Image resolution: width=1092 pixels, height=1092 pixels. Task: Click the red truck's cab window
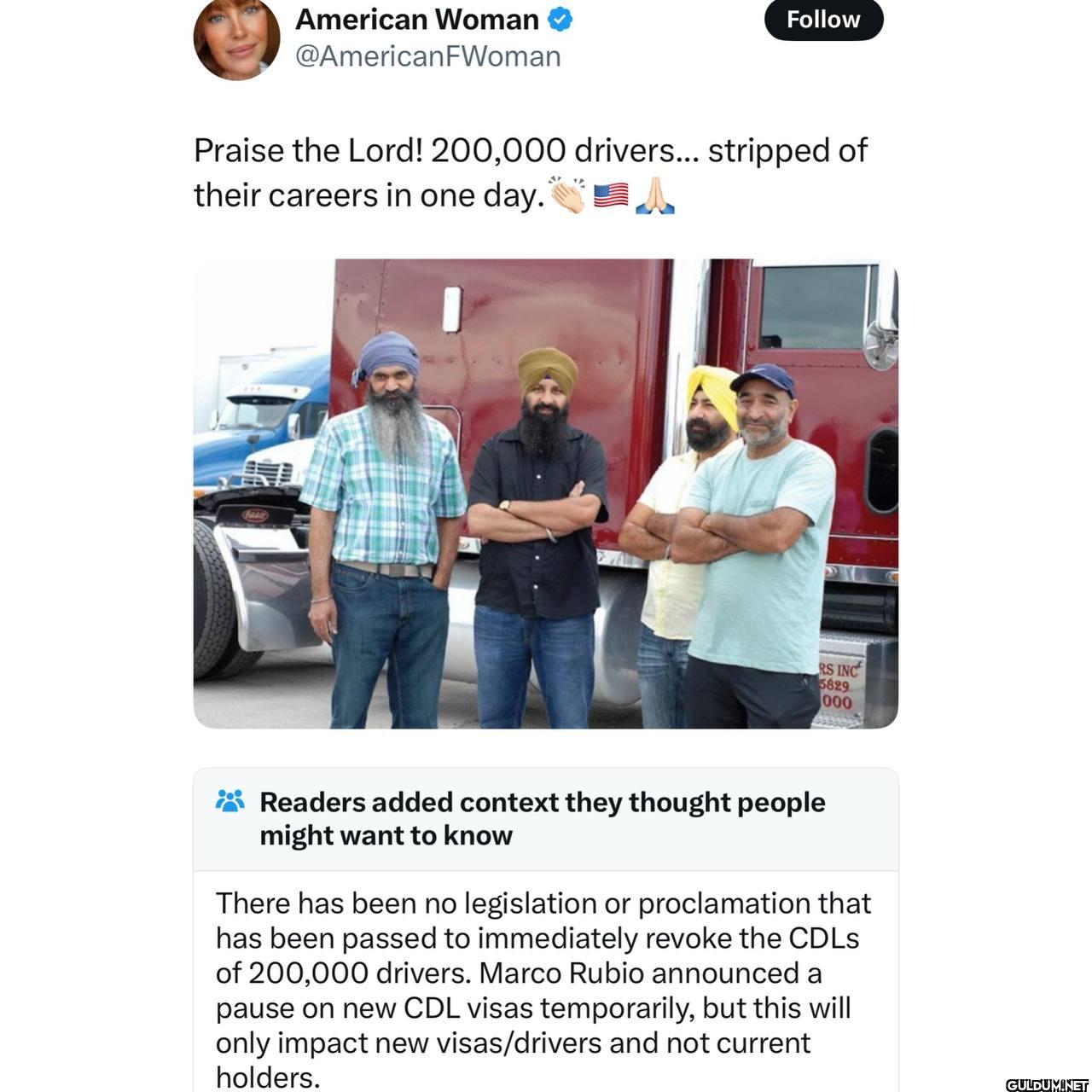(x=818, y=306)
